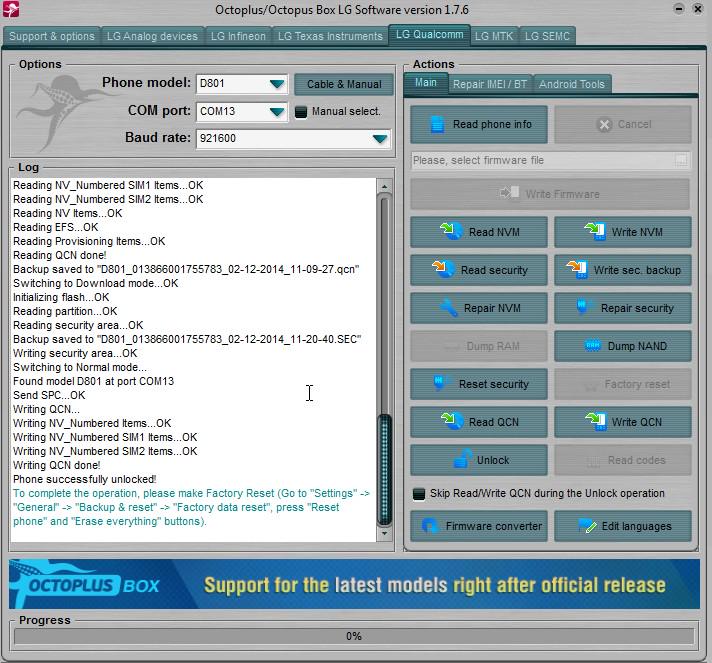Click the log scroll down arrow

tap(384, 533)
